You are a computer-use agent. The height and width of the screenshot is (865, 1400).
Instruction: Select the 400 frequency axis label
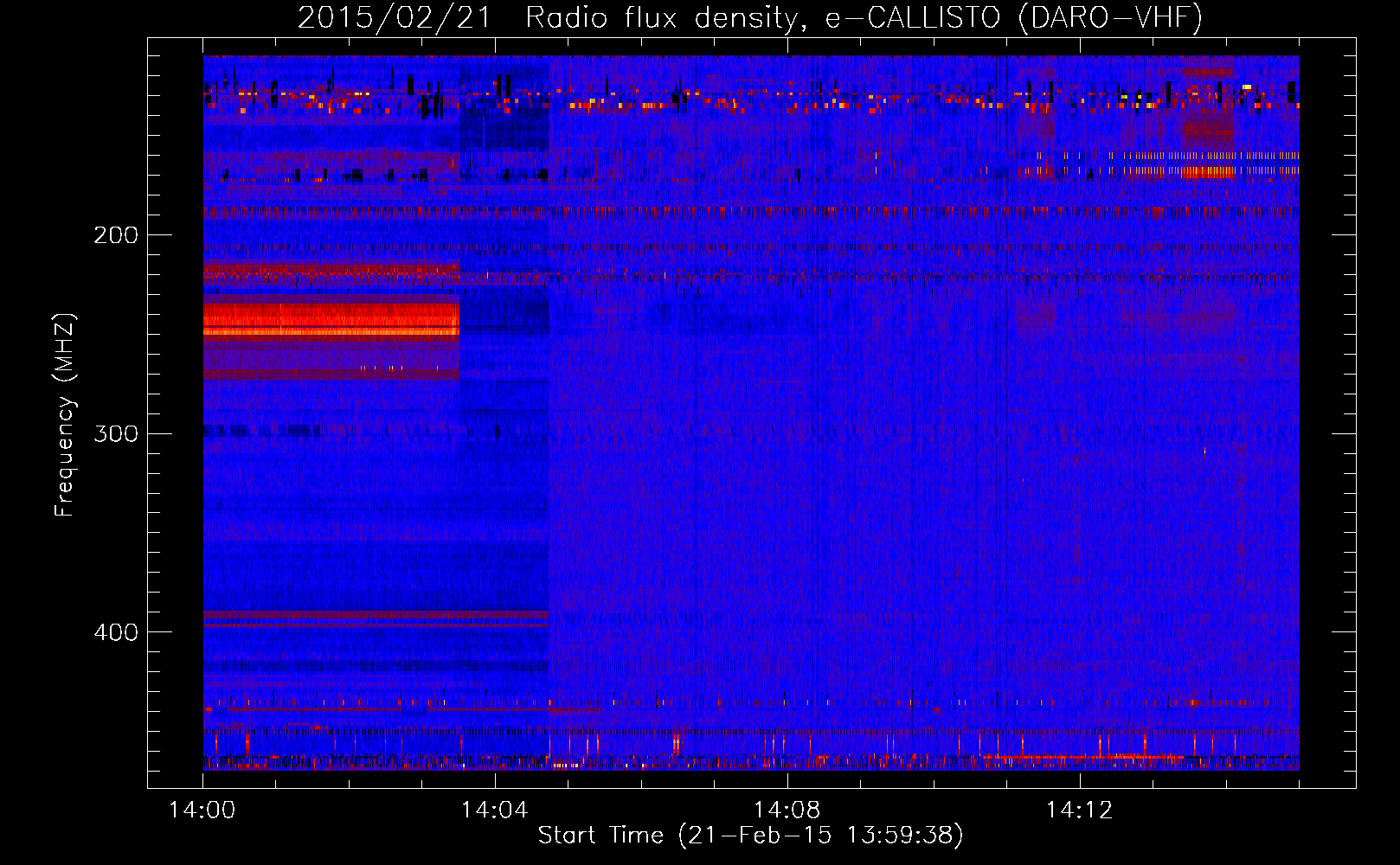pos(116,632)
